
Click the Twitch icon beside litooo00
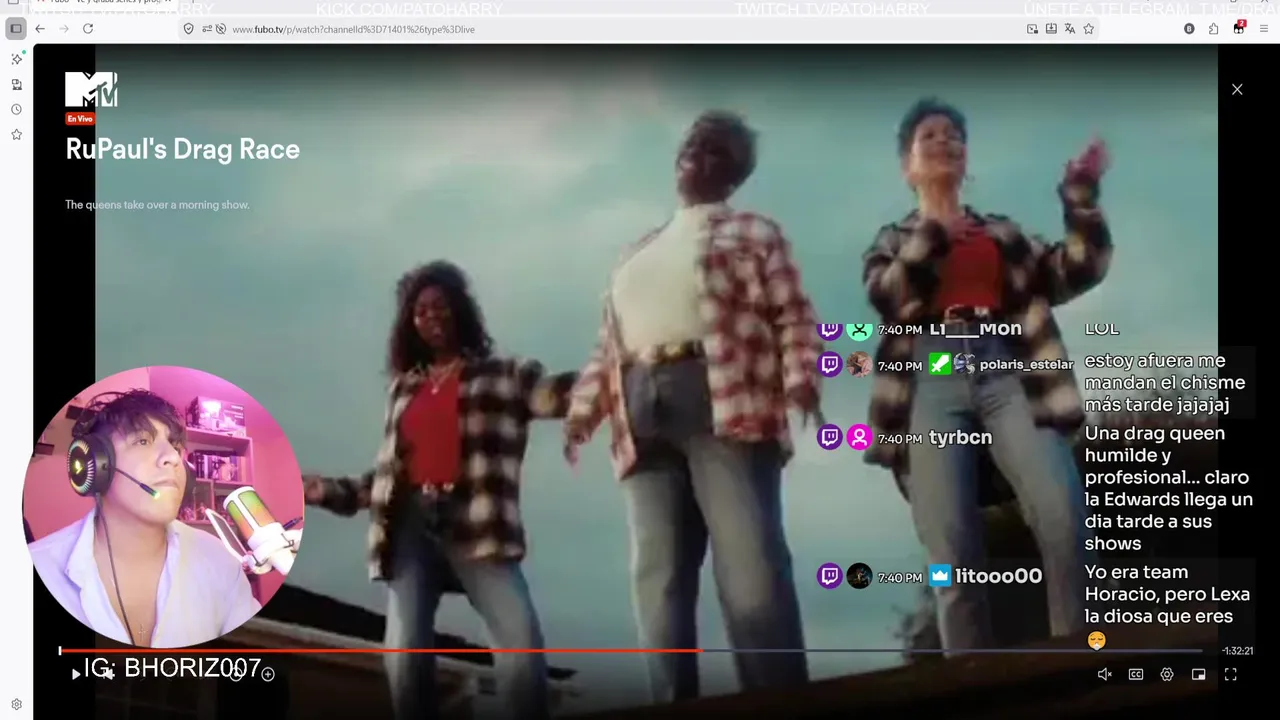pos(830,576)
